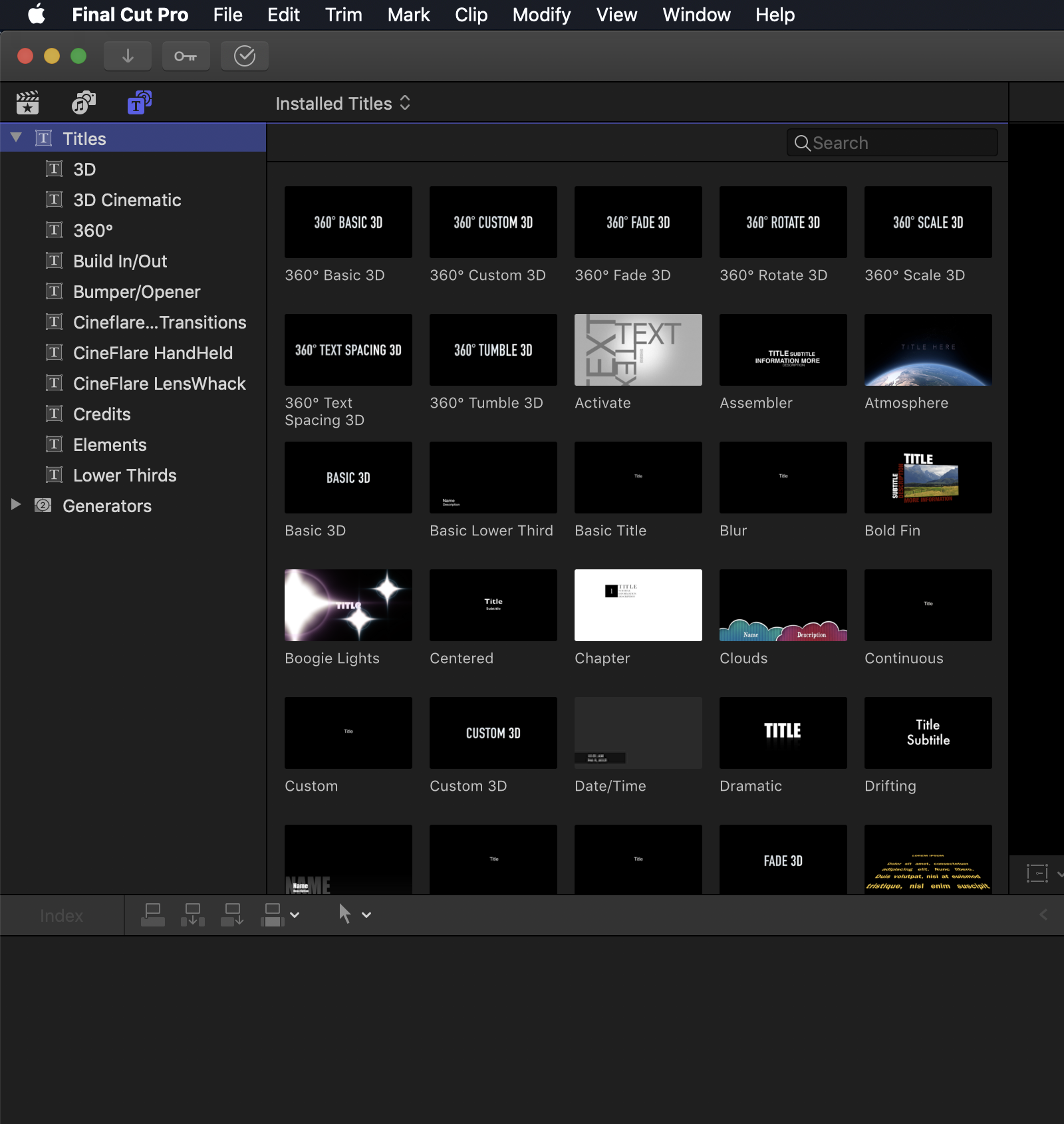The width and height of the screenshot is (1064, 1124).
Task: Select the Credits category
Action: click(133, 414)
